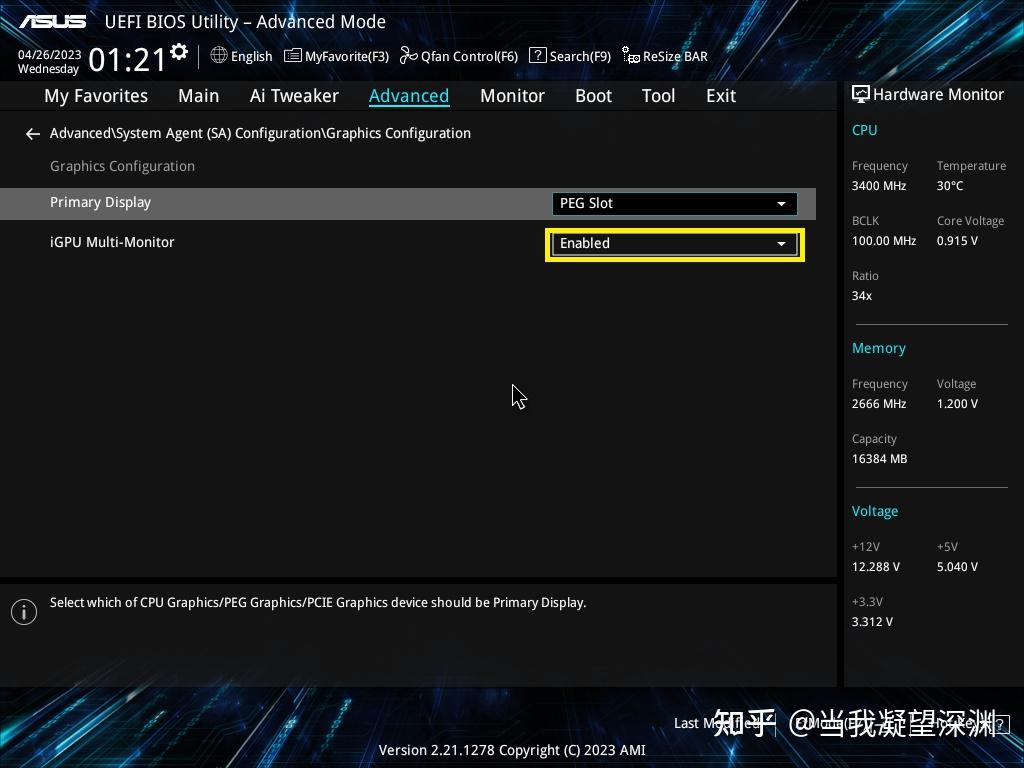This screenshot has width=1024, height=768.
Task: Open the ReSize BAR settings
Action: tap(664, 56)
